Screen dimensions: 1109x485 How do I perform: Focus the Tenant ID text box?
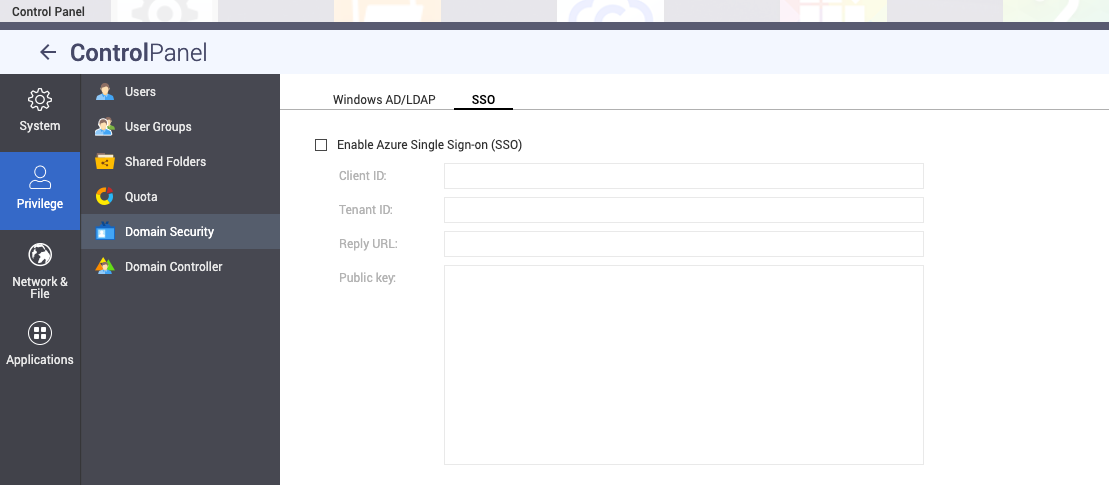point(683,210)
